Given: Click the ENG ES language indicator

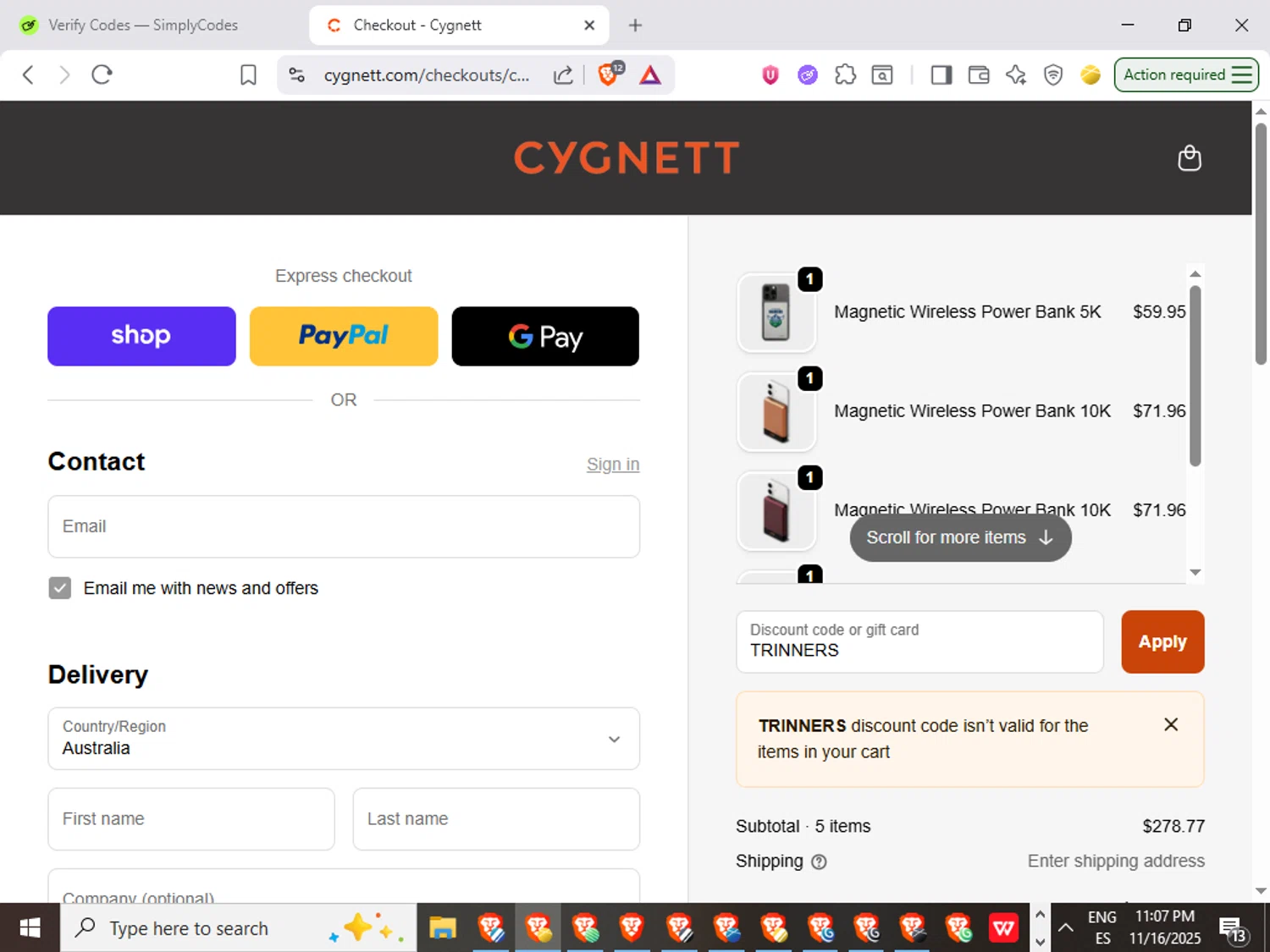Looking at the screenshot, I should [x=1102, y=928].
